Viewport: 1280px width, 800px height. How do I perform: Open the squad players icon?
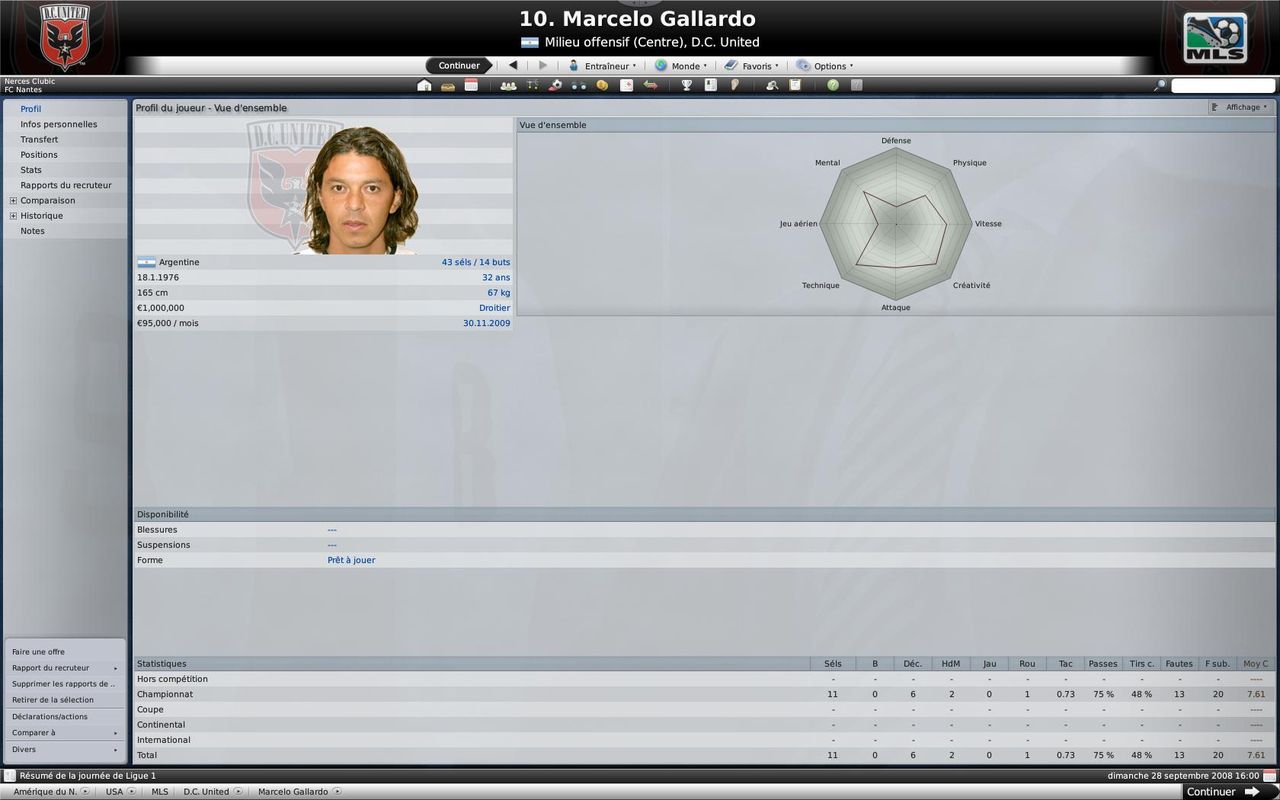click(x=508, y=86)
